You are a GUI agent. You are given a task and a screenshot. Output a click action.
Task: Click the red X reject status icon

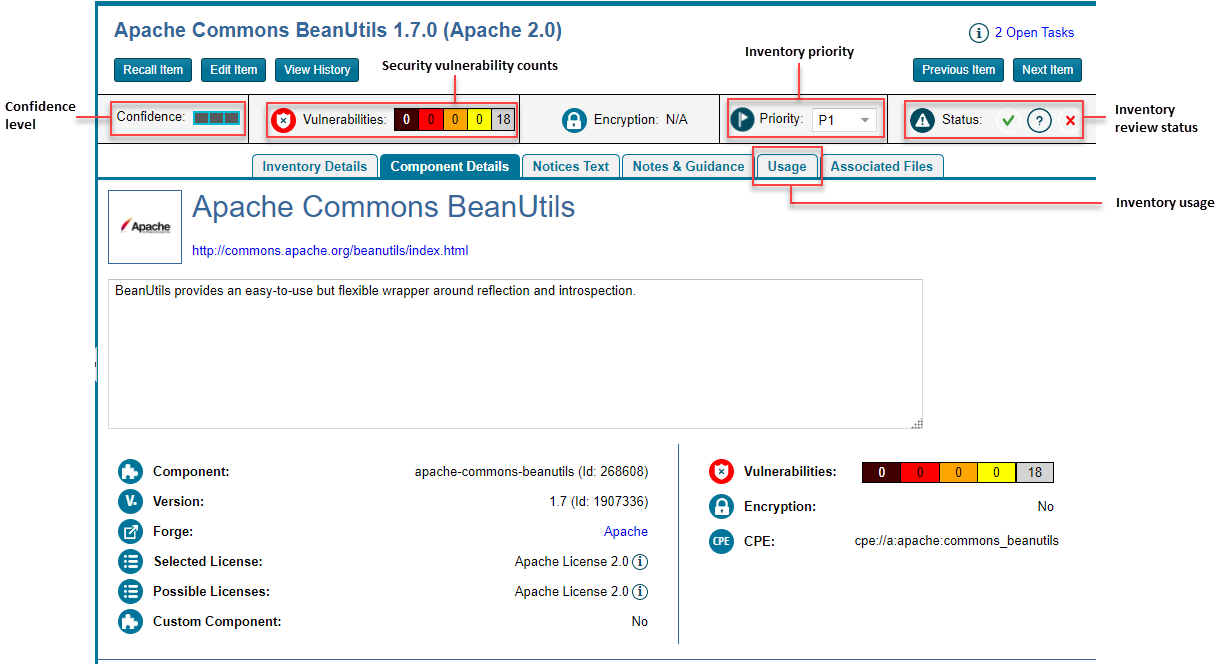[1069, 121]
